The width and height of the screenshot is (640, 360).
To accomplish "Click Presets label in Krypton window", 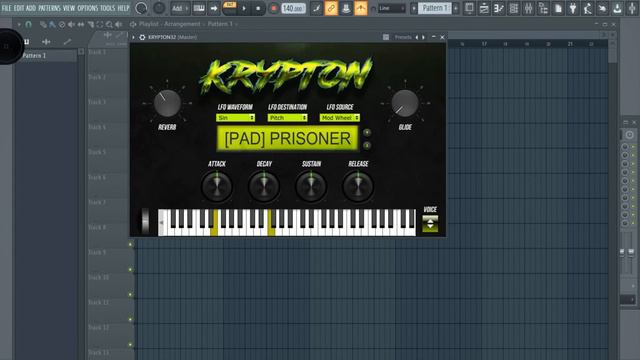I will 403,37.
